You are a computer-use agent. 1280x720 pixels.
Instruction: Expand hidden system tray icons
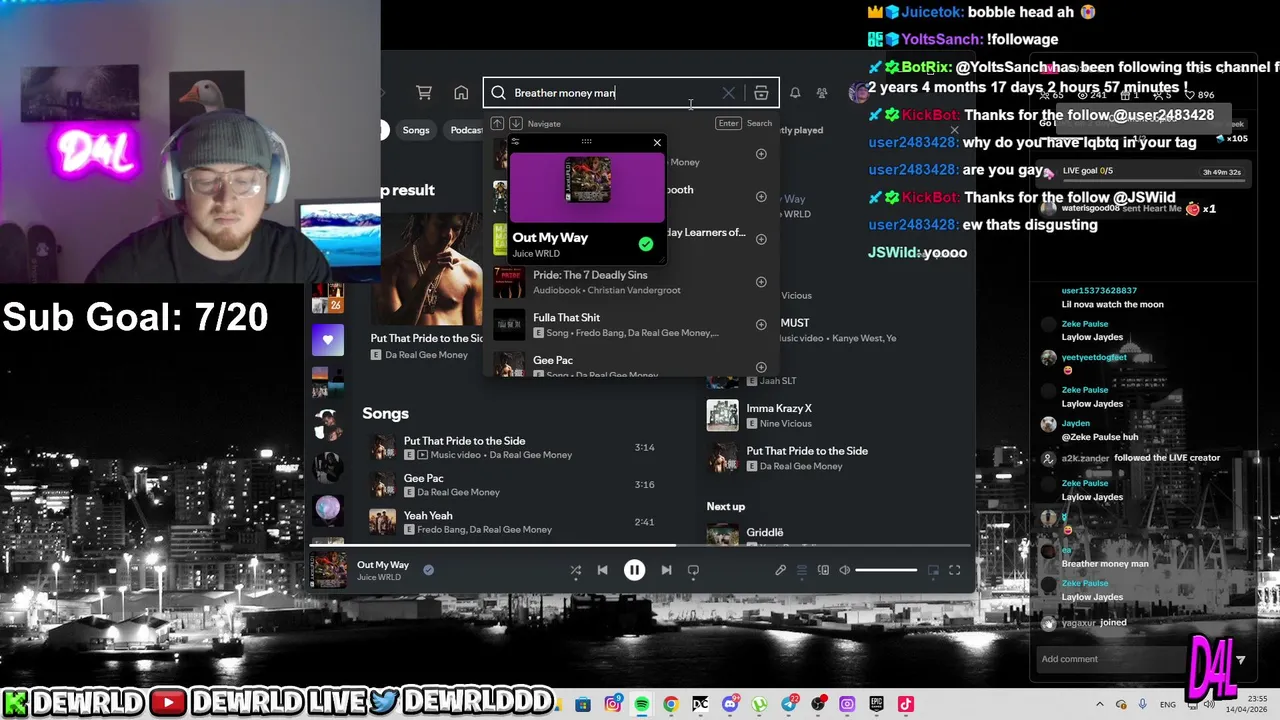(x=1100, y=704)
